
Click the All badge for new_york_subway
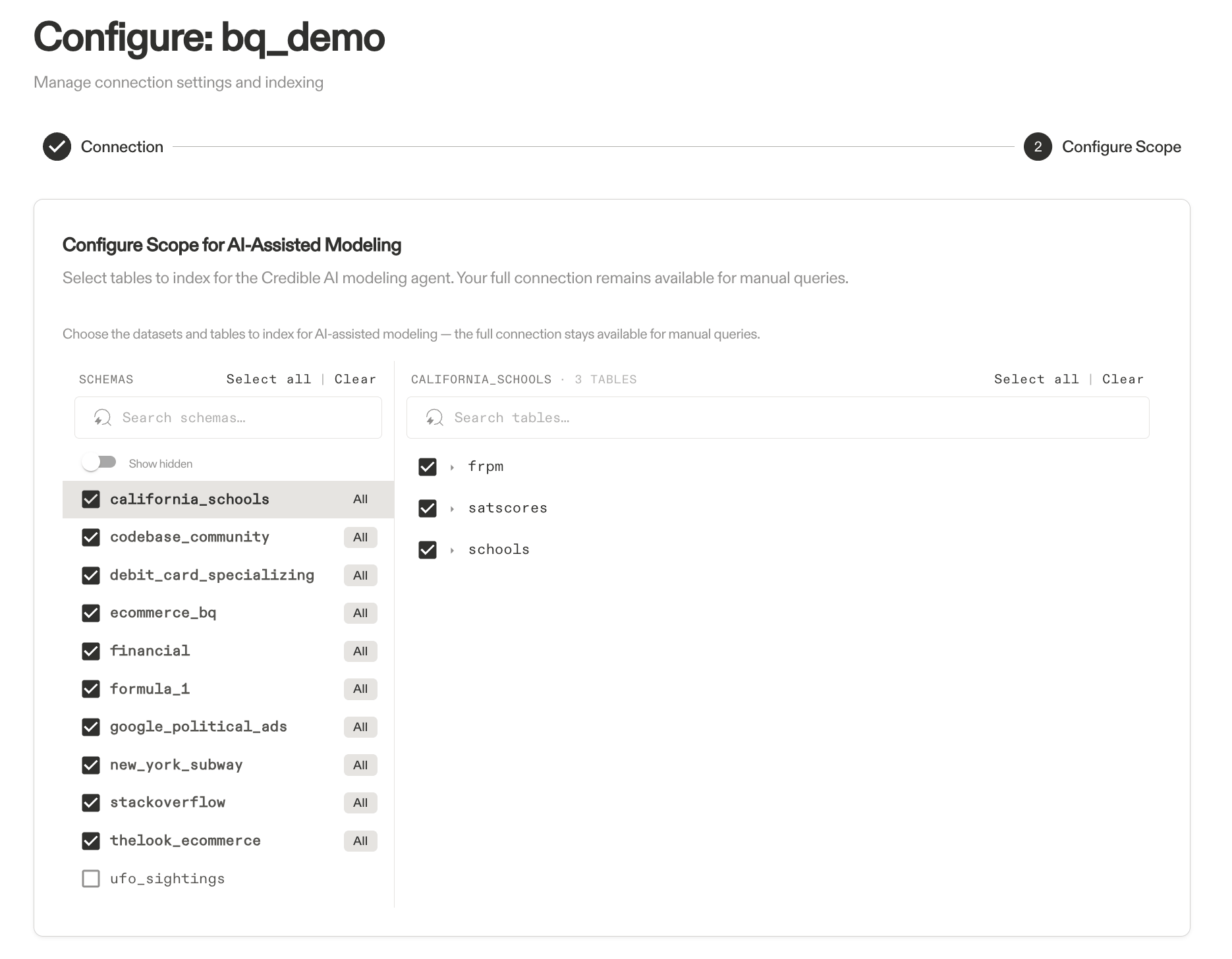point(360,765)
